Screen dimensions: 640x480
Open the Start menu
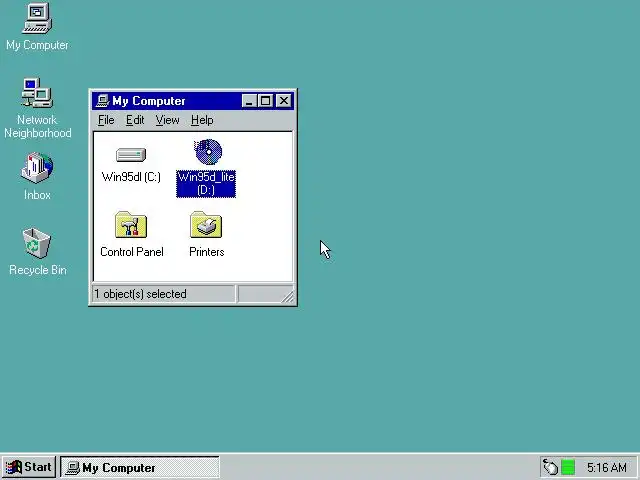[29, 467]
